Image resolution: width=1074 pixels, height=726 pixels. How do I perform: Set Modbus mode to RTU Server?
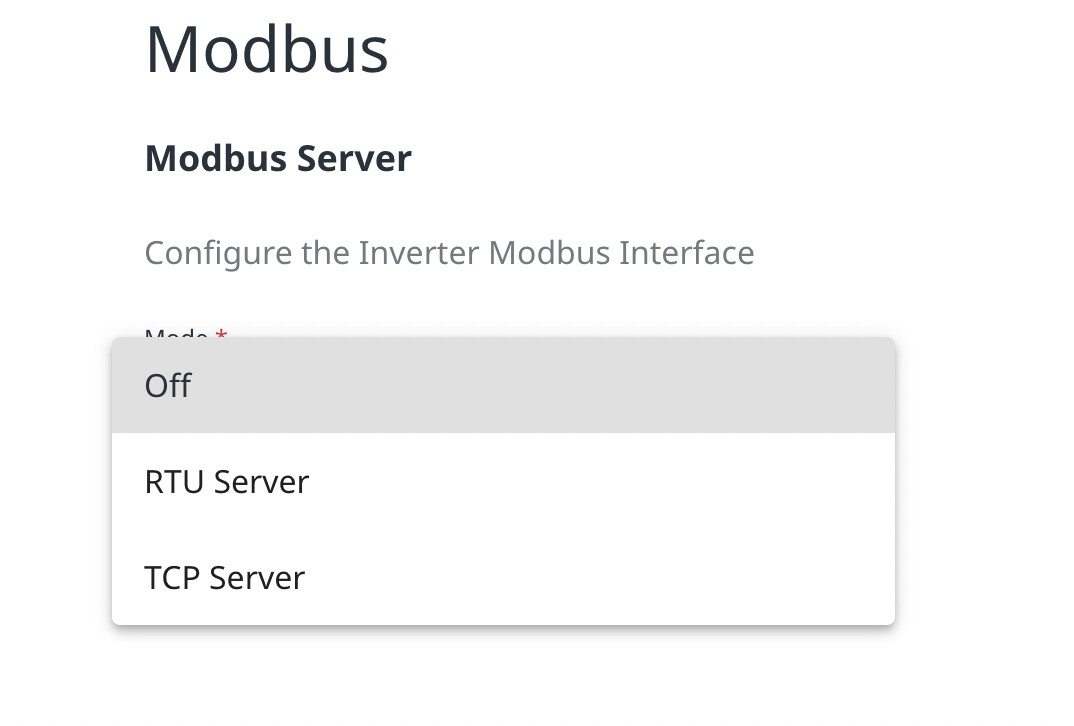[503, 481]
